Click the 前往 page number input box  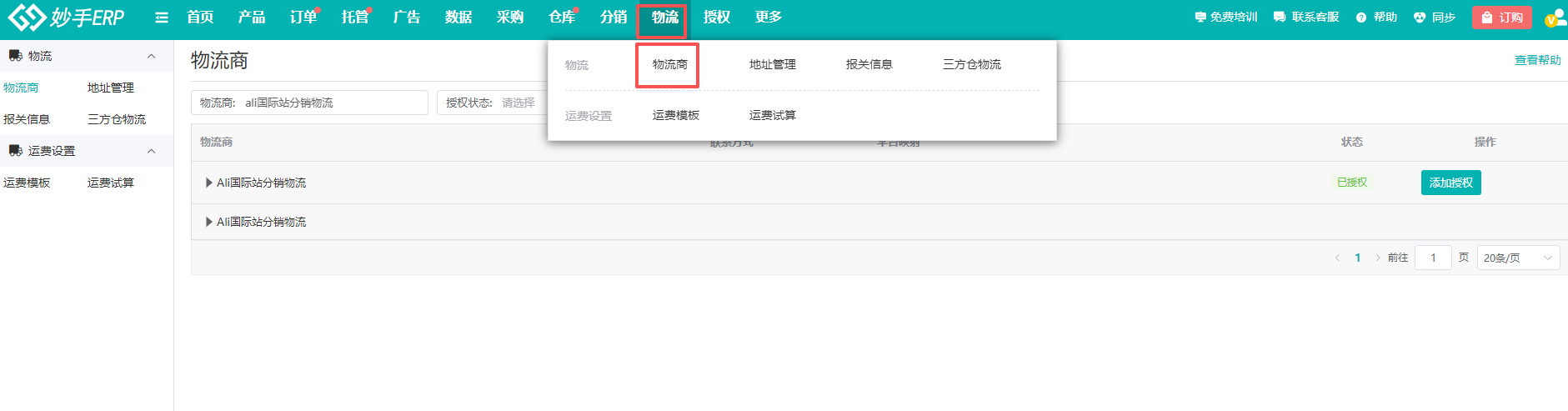tap(1433, 258)
